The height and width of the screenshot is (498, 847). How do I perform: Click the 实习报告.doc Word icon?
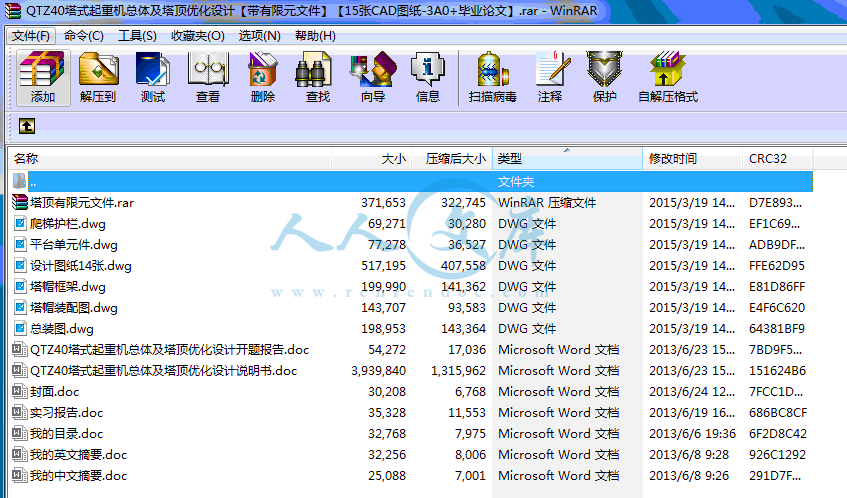click(x=19, y=412)
